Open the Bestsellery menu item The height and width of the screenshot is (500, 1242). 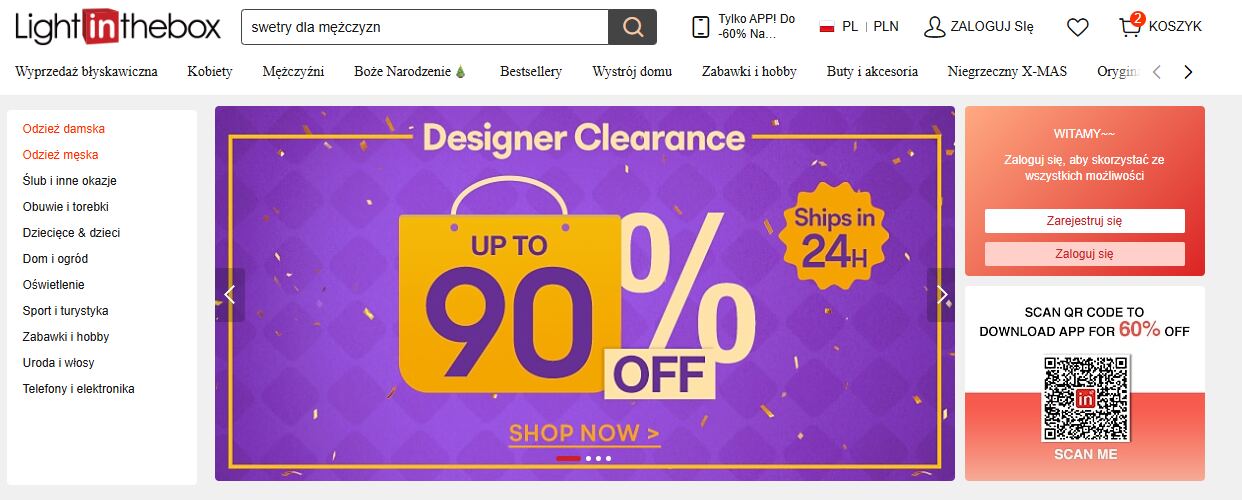coord(531,71)
